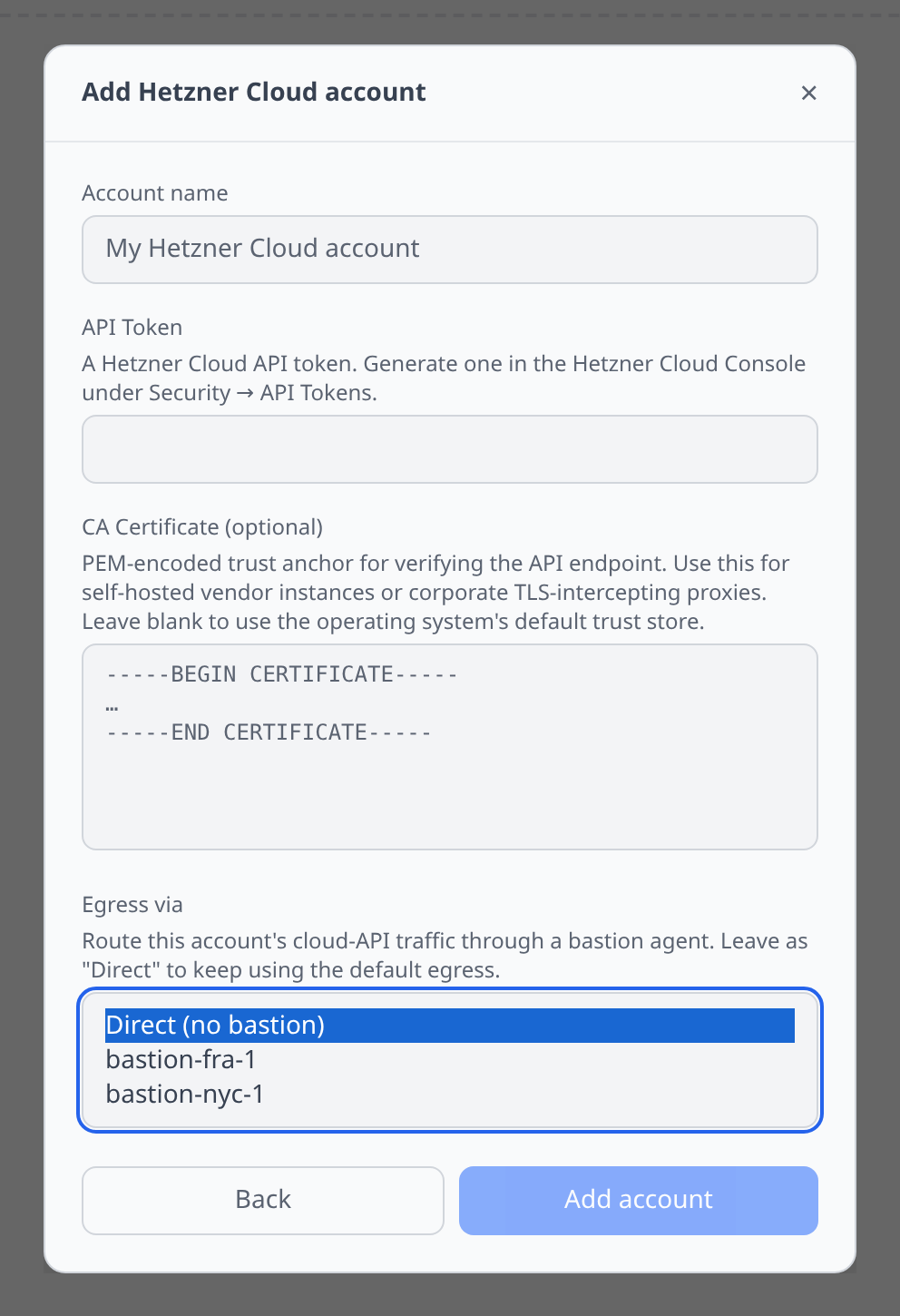
Task: Click the Add Hetzner Cloud account title
Action: [254, 93]
